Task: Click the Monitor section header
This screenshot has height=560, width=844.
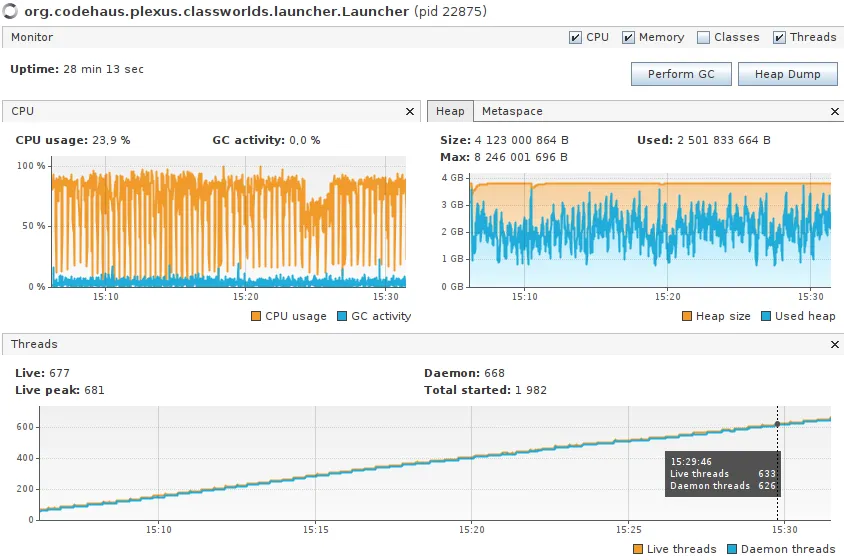Action: point(32,37)
